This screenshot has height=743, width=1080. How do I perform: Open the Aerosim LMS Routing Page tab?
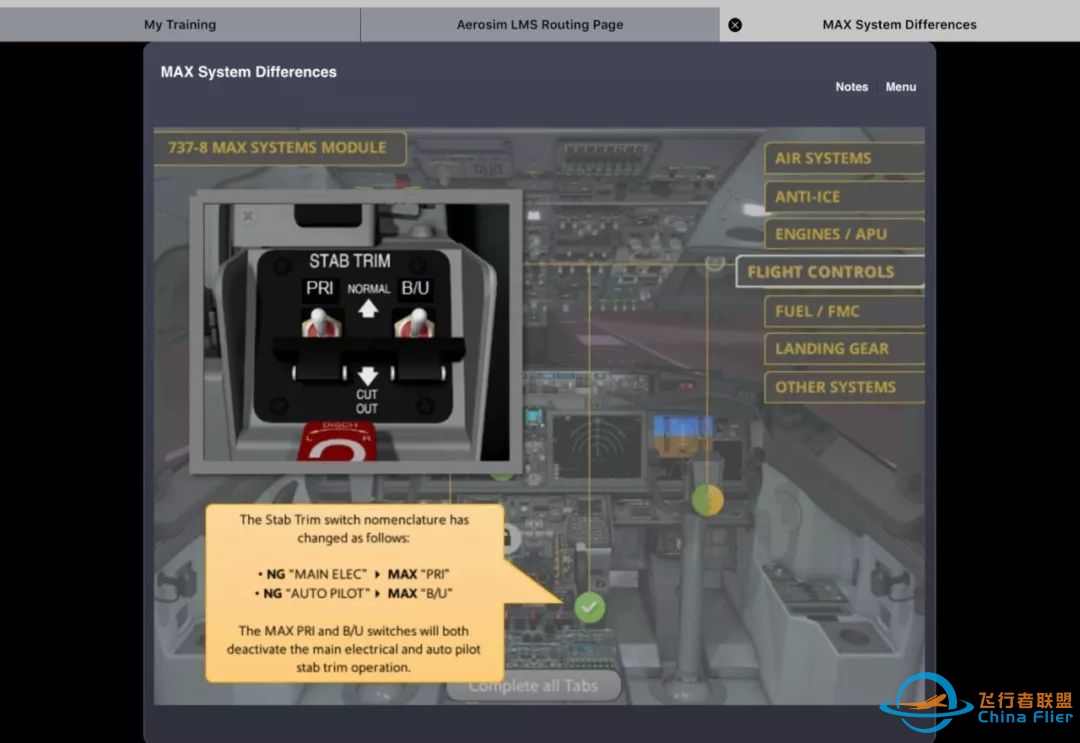(540, 25)
